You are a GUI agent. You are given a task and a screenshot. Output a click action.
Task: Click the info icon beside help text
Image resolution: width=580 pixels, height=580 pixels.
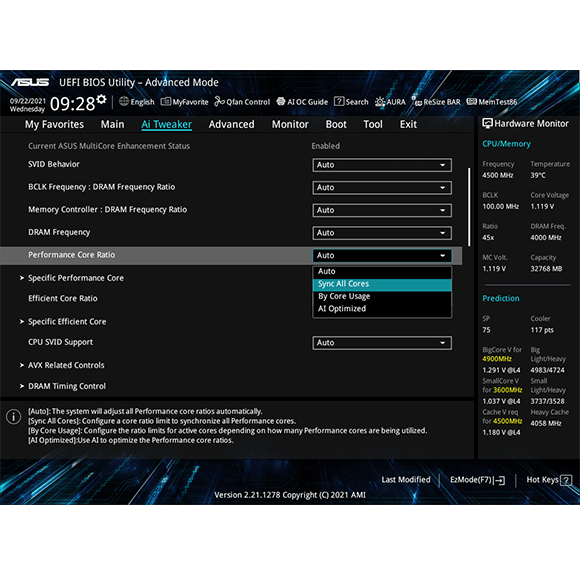(x=13, y=417)
